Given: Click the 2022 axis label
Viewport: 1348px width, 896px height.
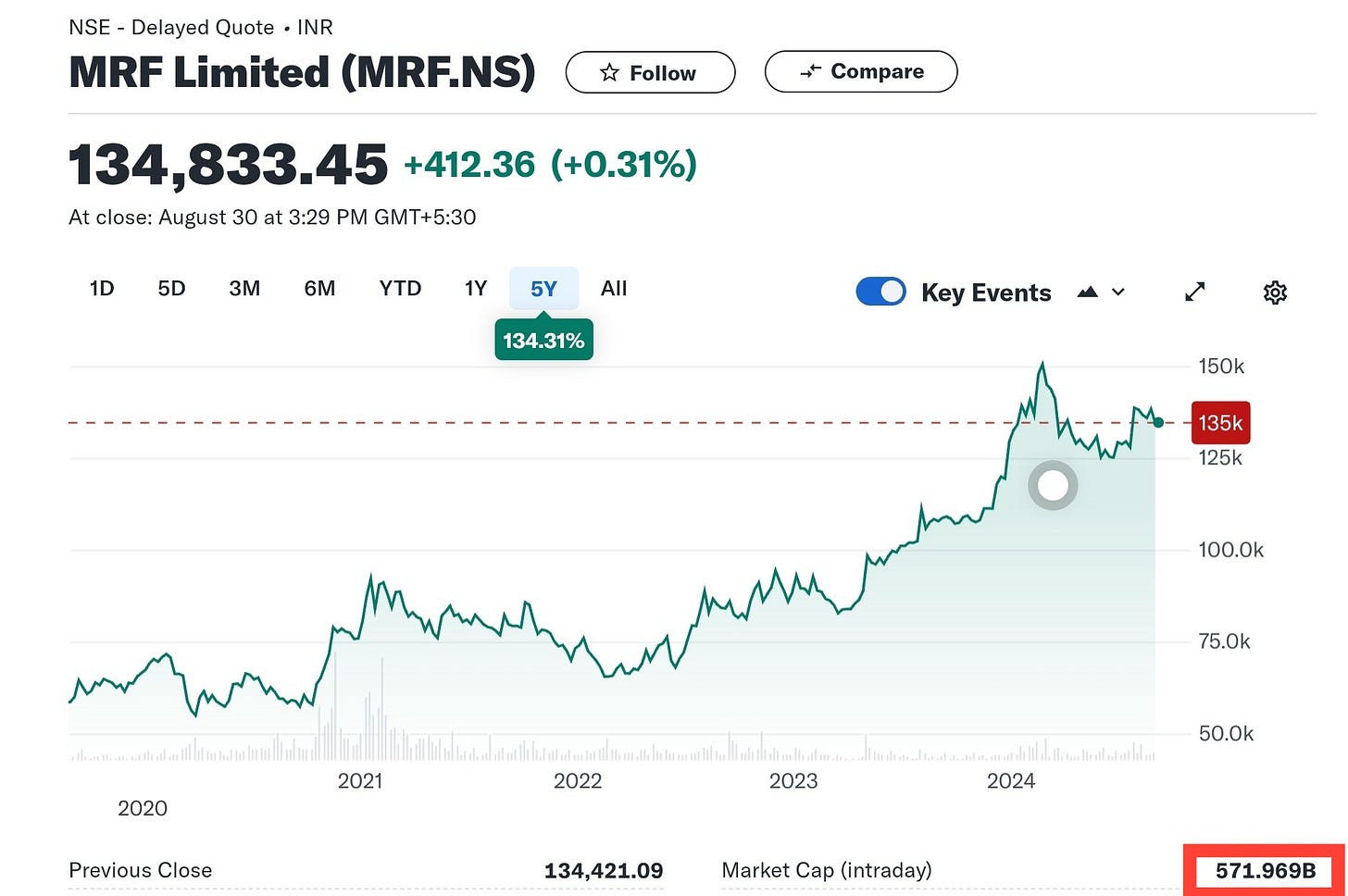Looking at the screenshot, I should pos(578,781).
